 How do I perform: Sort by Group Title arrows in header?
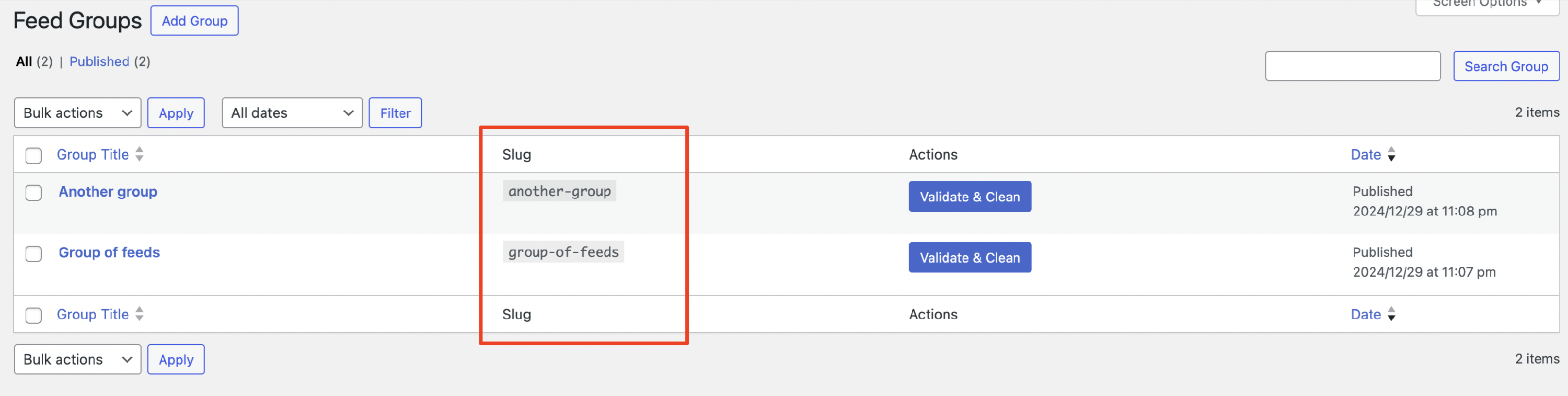tap(140, 154)
